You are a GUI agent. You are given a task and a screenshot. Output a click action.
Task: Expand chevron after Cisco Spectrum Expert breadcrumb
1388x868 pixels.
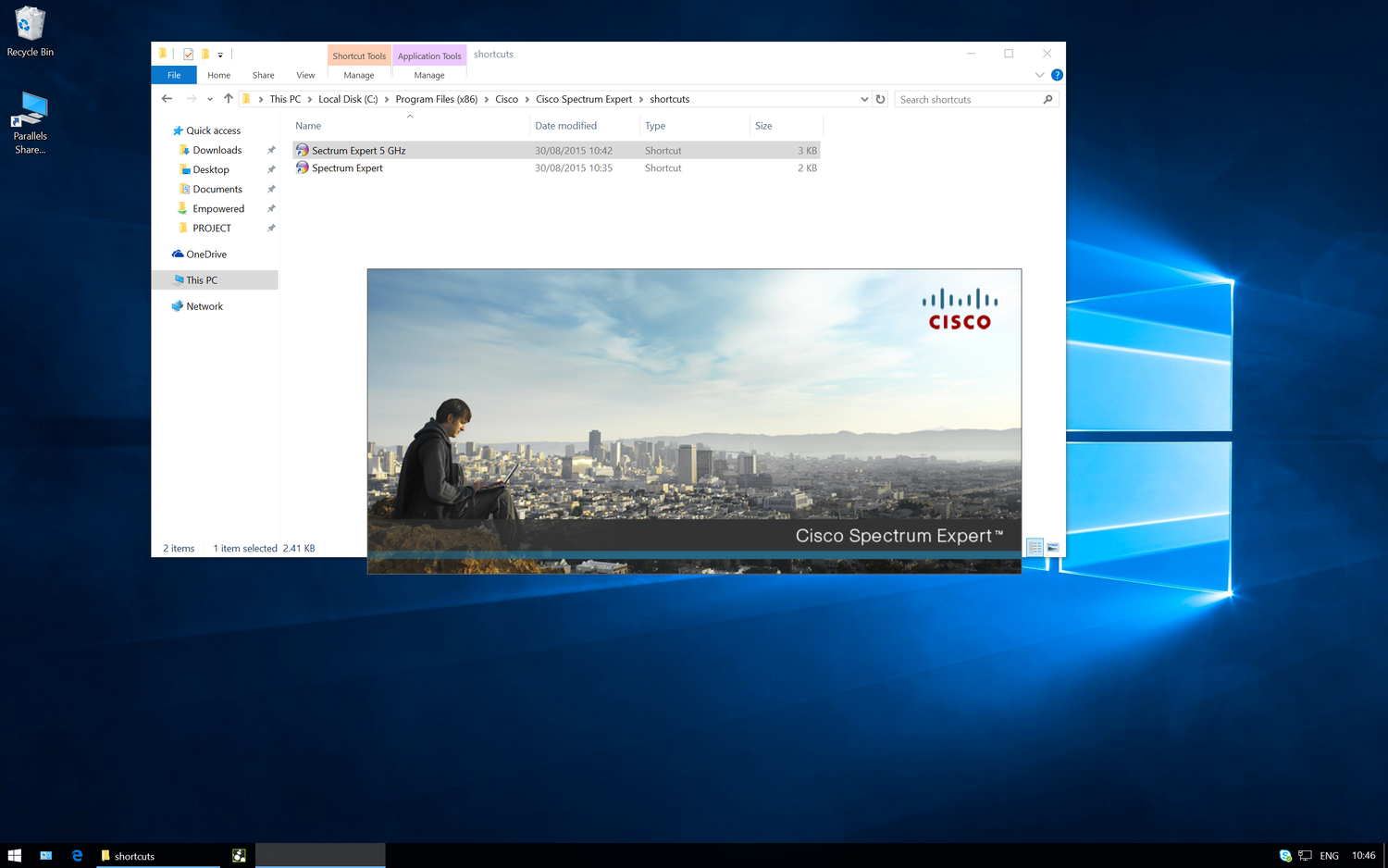[x=641, y=99]
